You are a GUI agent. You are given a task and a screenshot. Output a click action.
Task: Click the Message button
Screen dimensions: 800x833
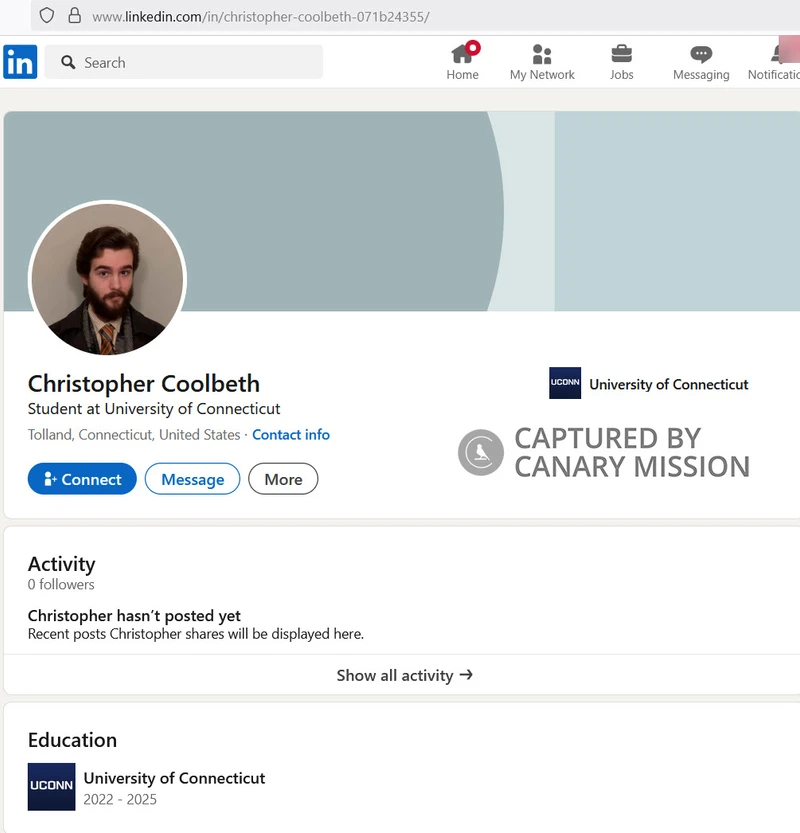coord(192,479)
